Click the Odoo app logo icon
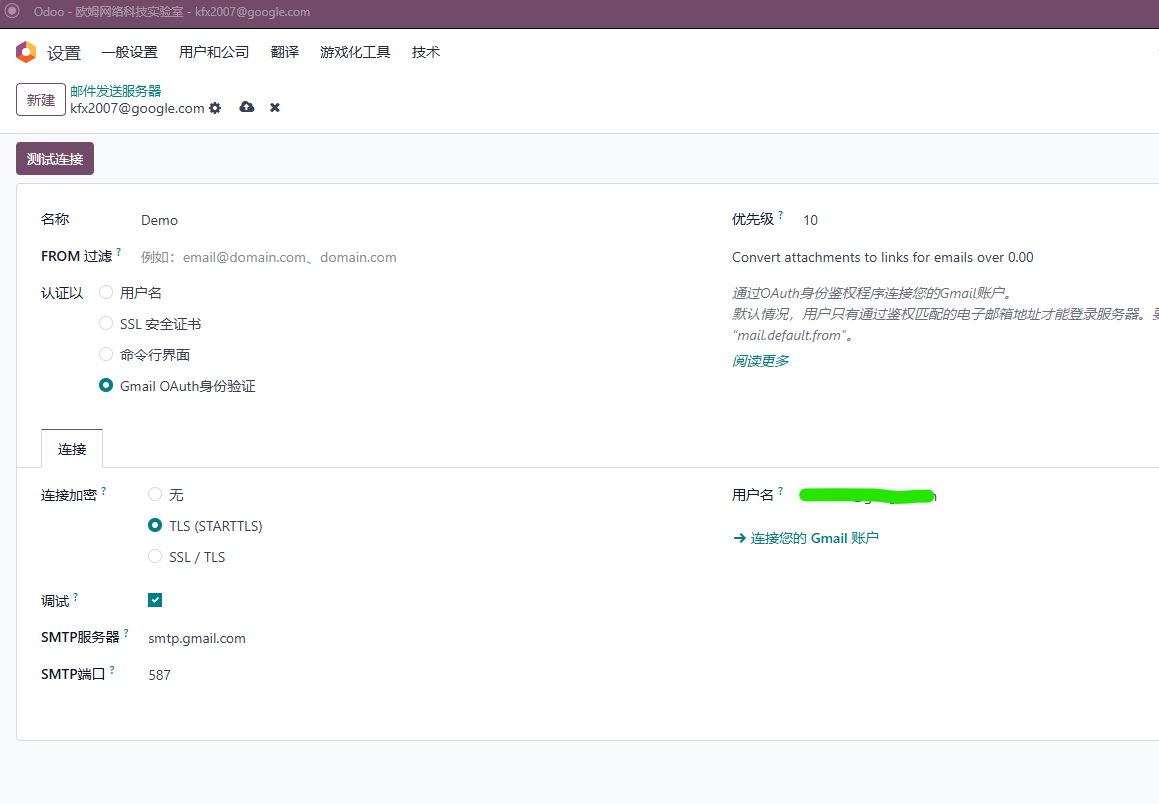1159x804 pixels. pos(26,52)
